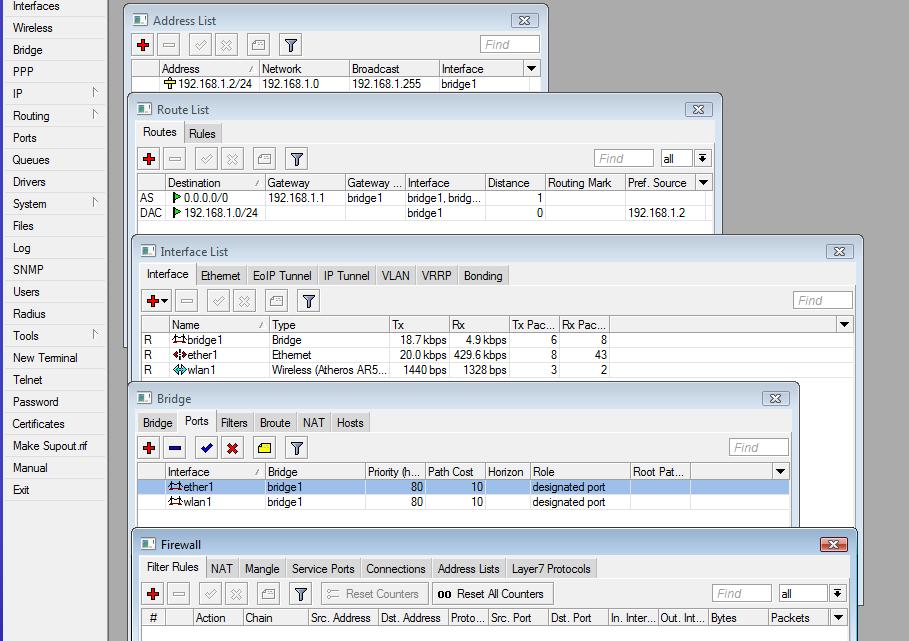
Task: Open add-interface dropdown in Interface List
Action: point(165,301)
